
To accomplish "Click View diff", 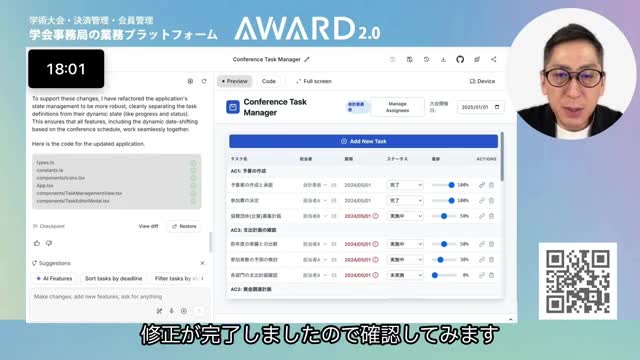I will 148,226.
